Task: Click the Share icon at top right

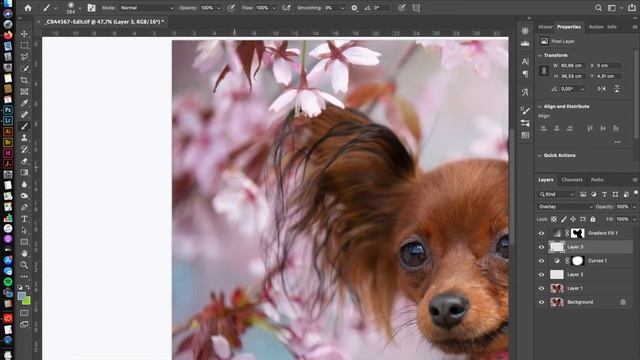Action: (x=632, y=8)
